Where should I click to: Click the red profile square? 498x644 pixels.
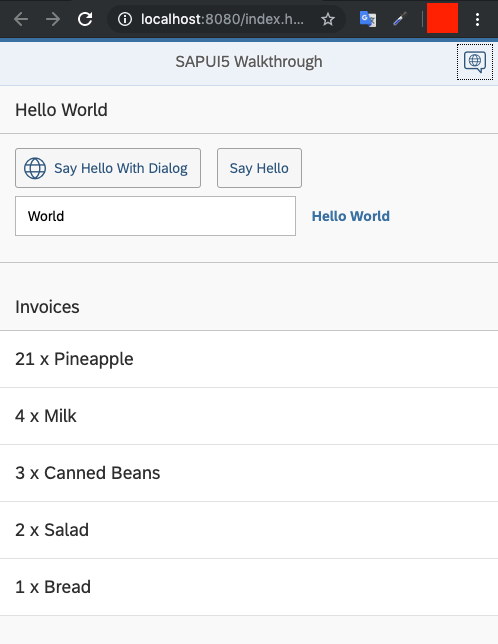click(x=442, y=18)
